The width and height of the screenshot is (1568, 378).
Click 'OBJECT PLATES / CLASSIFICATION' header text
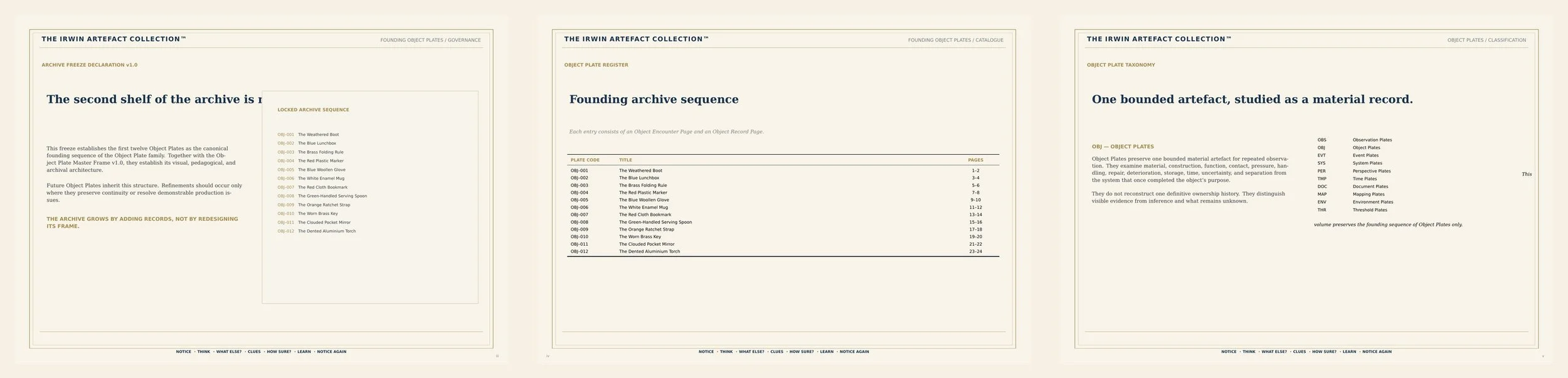point(1486,40)
